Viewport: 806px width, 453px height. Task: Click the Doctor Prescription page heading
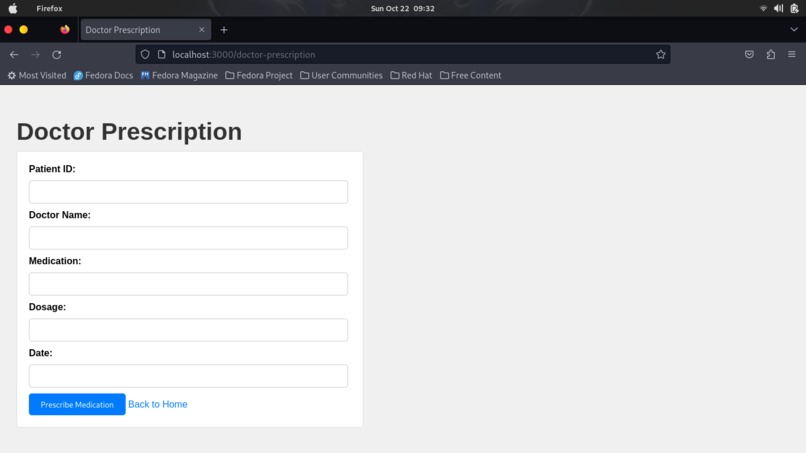(x=130, y=132)
